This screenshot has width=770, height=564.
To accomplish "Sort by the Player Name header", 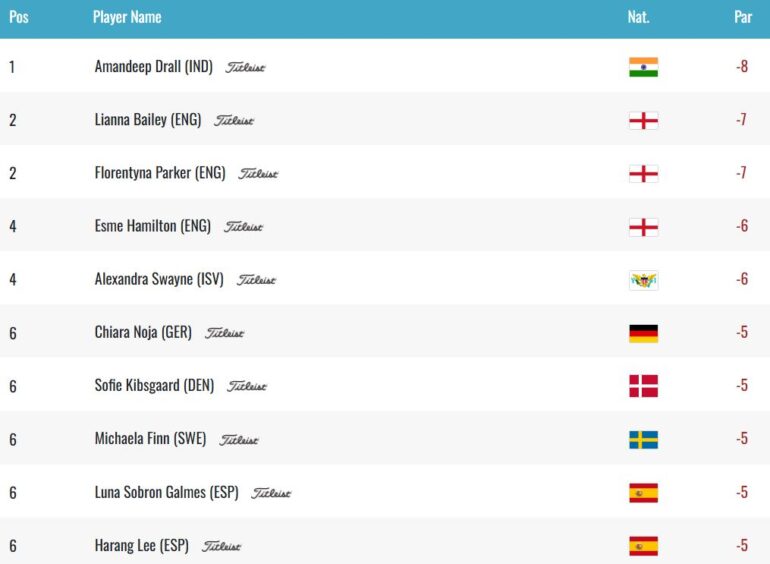I will [x=127, y=17].
